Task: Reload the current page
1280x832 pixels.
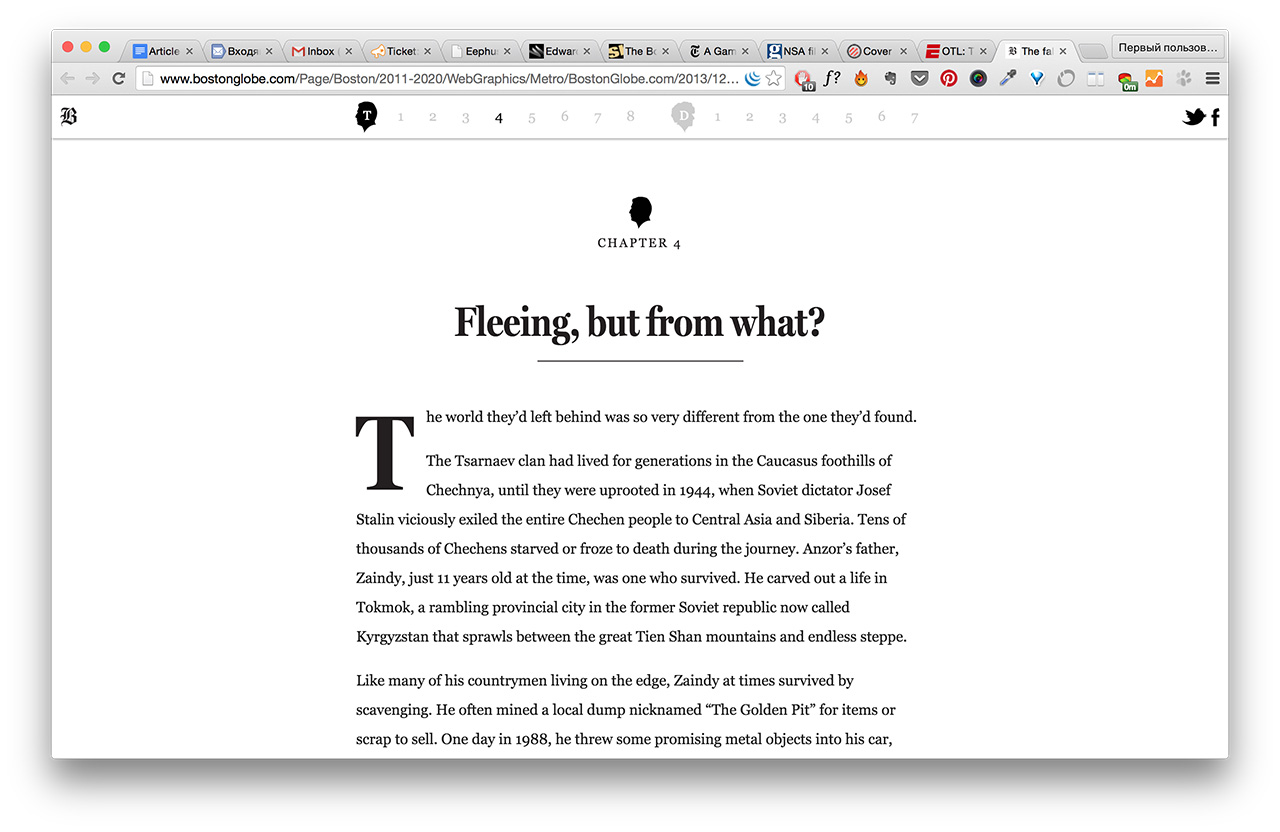Action: pos(119,78)
